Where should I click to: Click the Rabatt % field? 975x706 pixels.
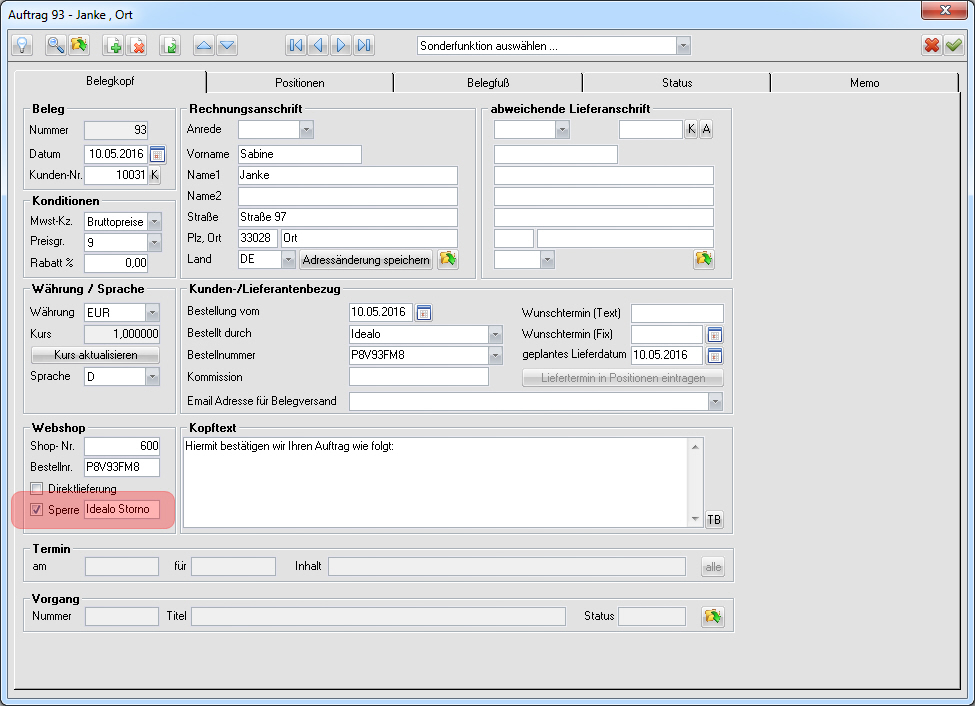[116, 263]
